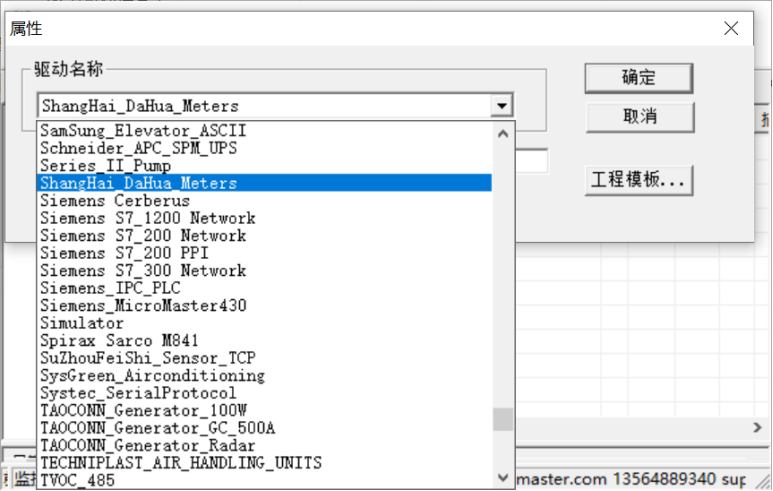Close the 属性 dialog
Image resolution: width=773 pixels, height=491 pixels.
pos(731,28)
